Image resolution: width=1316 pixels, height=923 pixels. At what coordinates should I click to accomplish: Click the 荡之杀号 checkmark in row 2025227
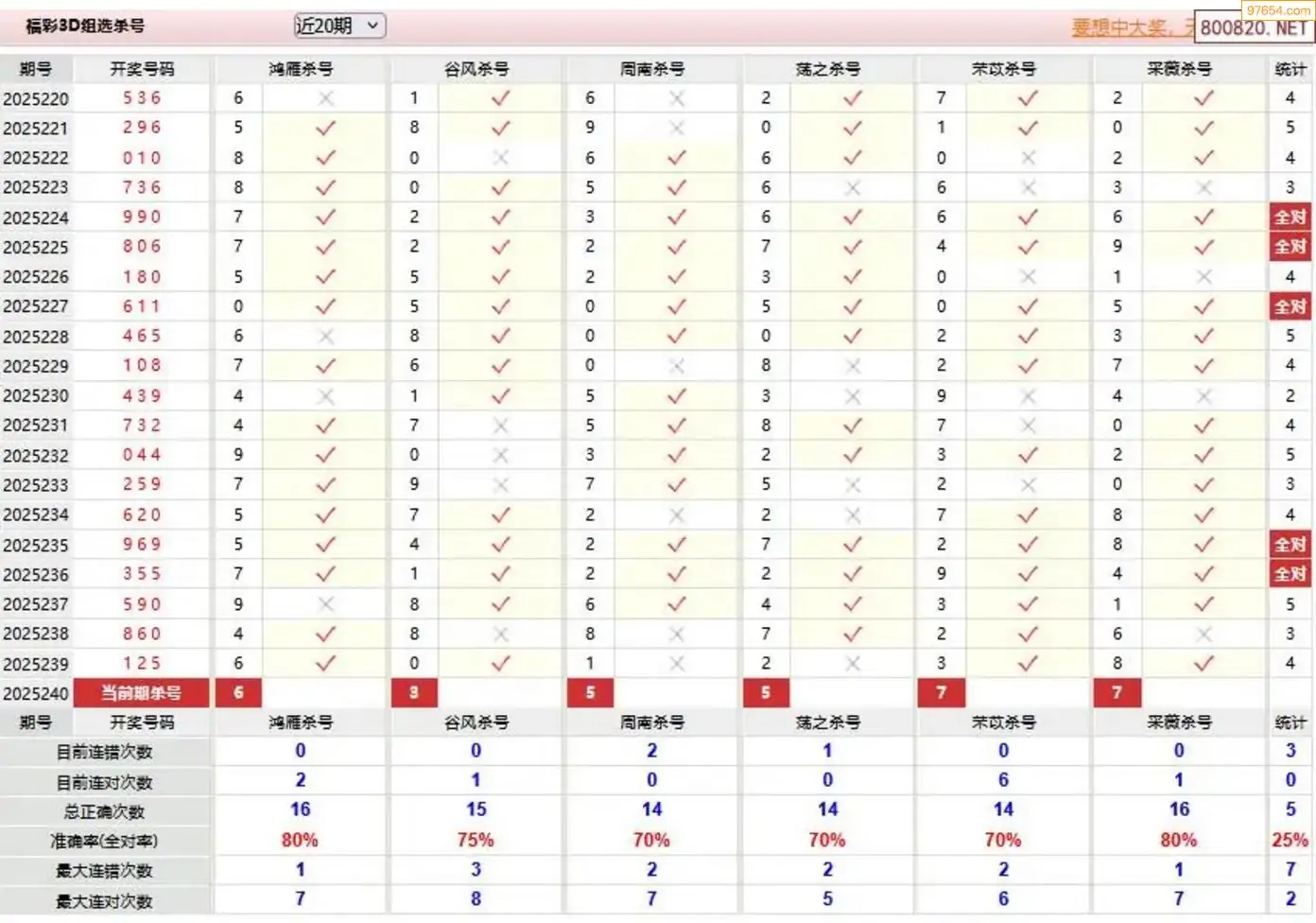(853, 306)
